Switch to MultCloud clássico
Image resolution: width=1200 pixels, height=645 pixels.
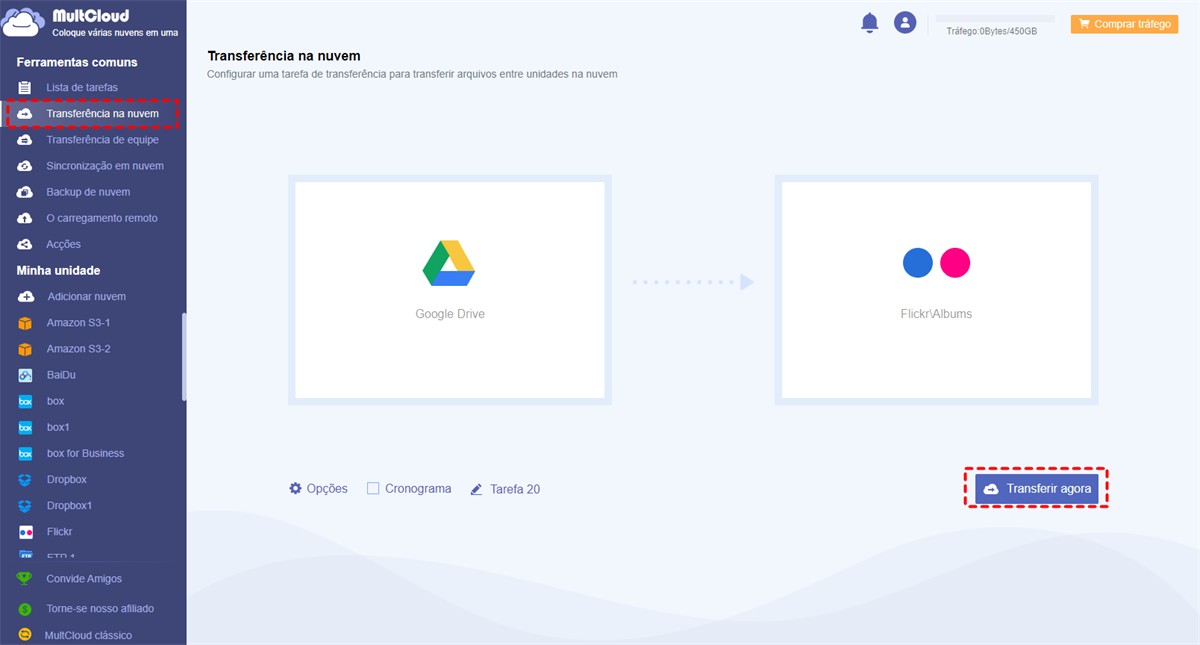pyautogui.click(x=88, y=635)
